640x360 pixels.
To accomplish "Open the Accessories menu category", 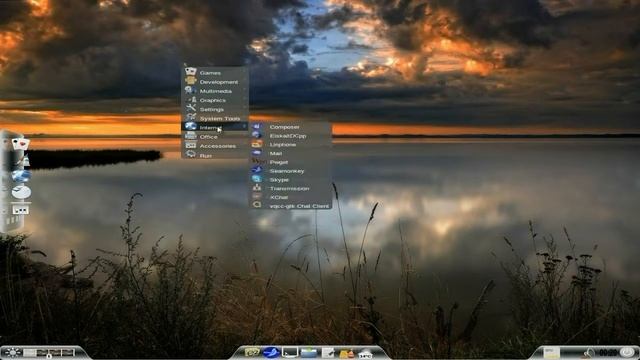I will [215, 146].
